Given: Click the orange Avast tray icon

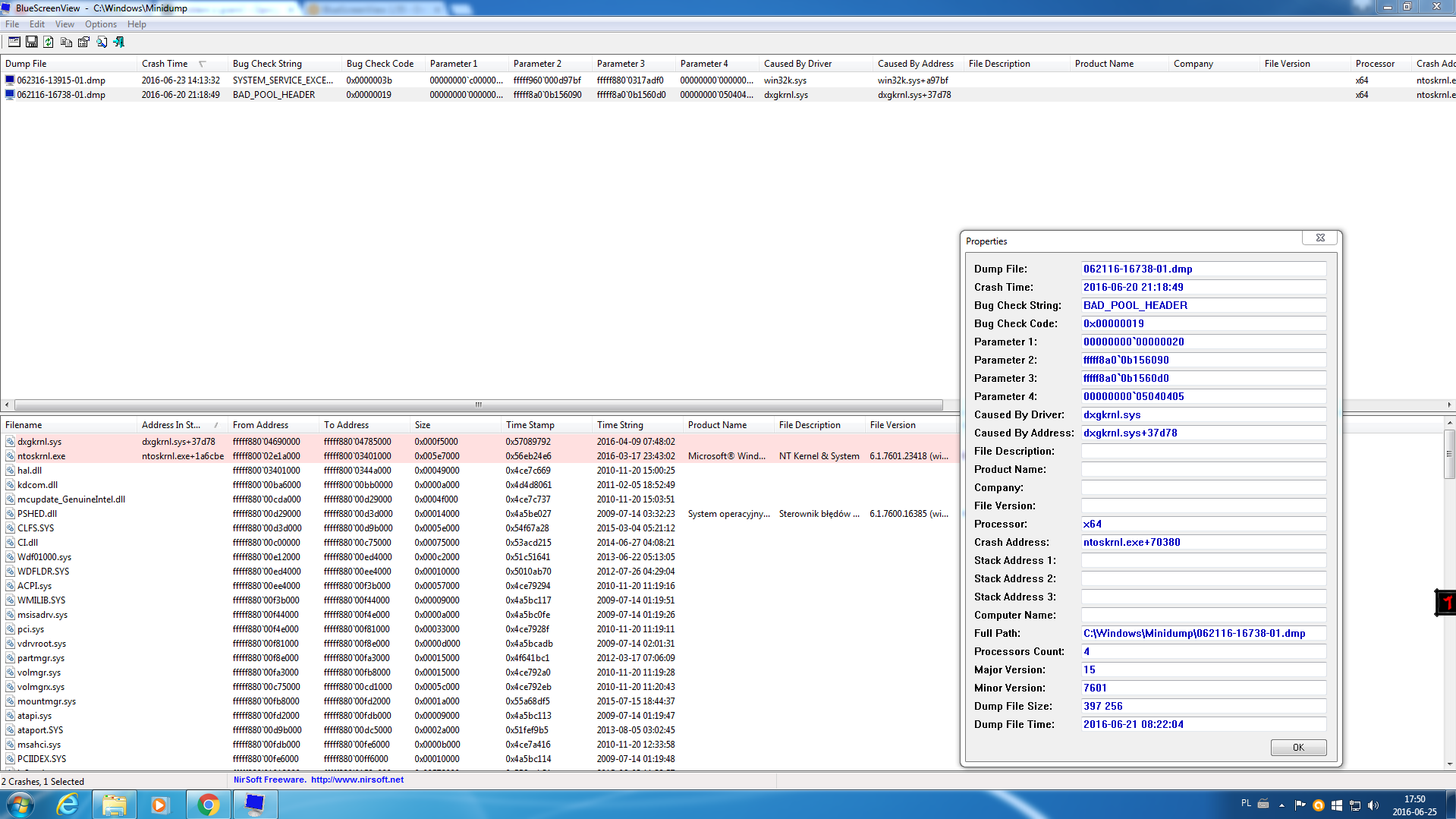Looking at the screenshot, I should (1319, 805).
